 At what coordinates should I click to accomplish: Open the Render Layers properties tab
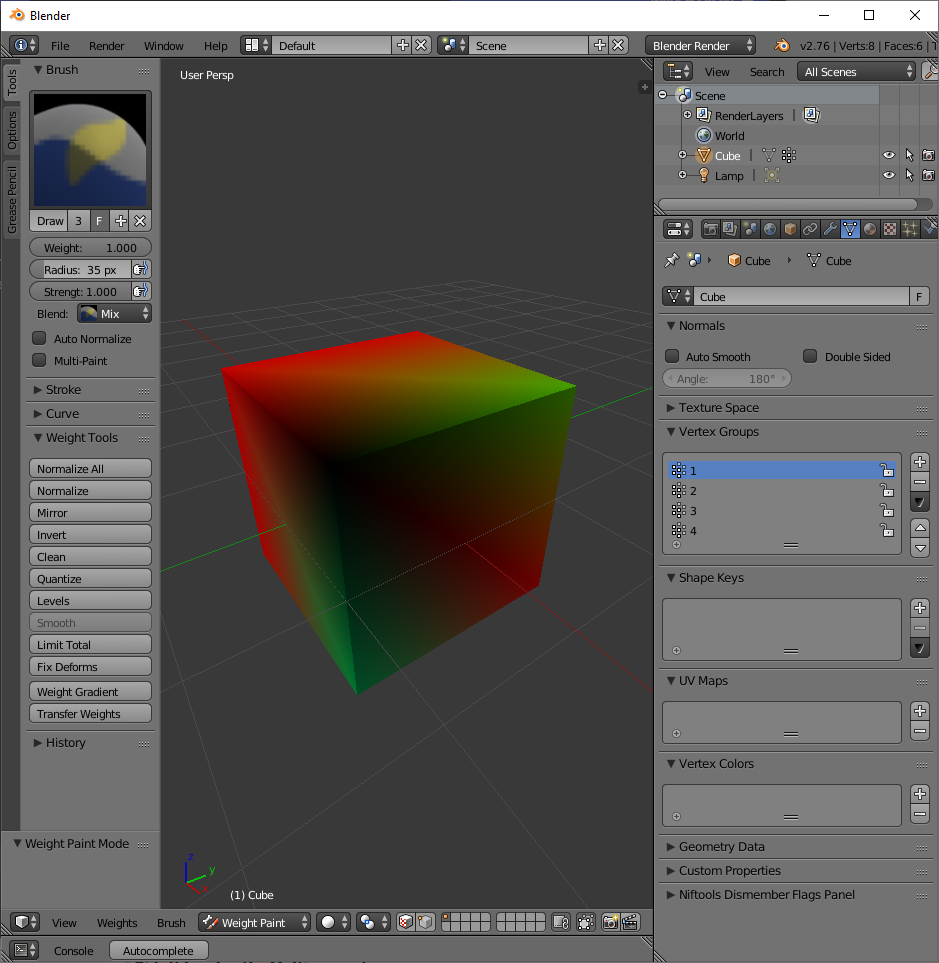click(x=730, y=229)
